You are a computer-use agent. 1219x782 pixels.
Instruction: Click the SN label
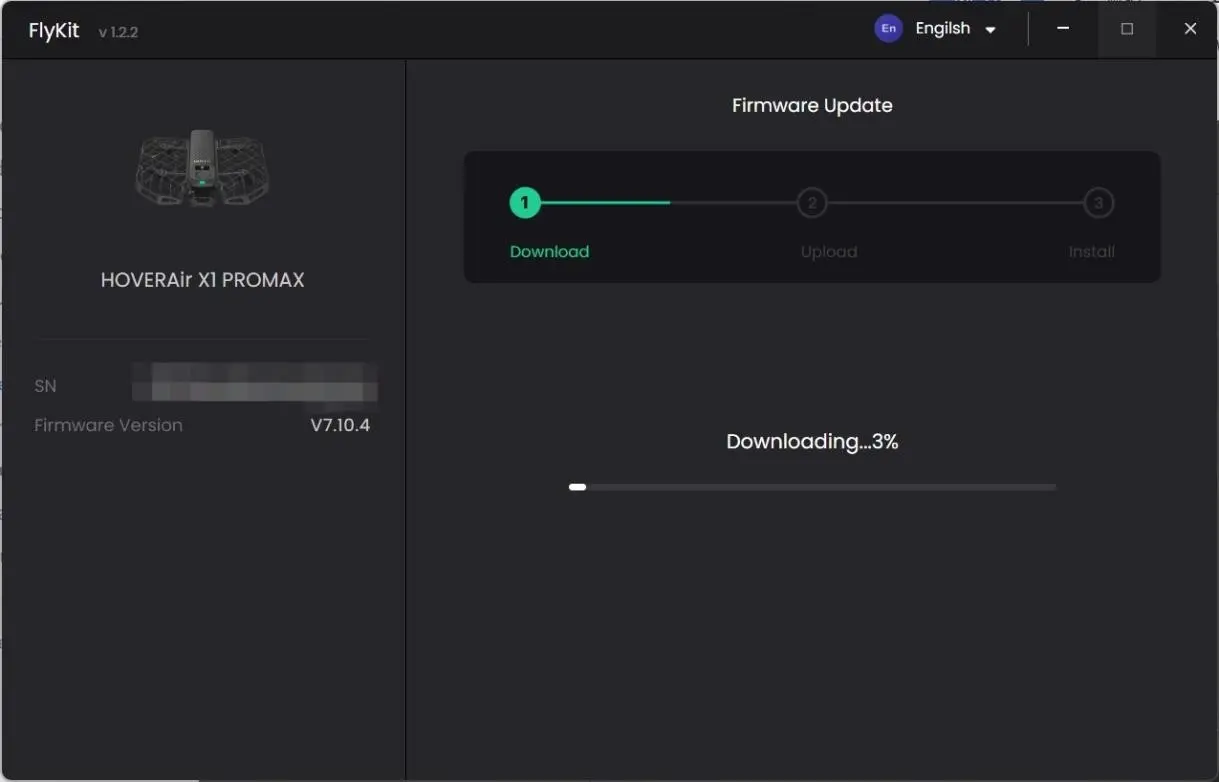(x=45, y=386)
